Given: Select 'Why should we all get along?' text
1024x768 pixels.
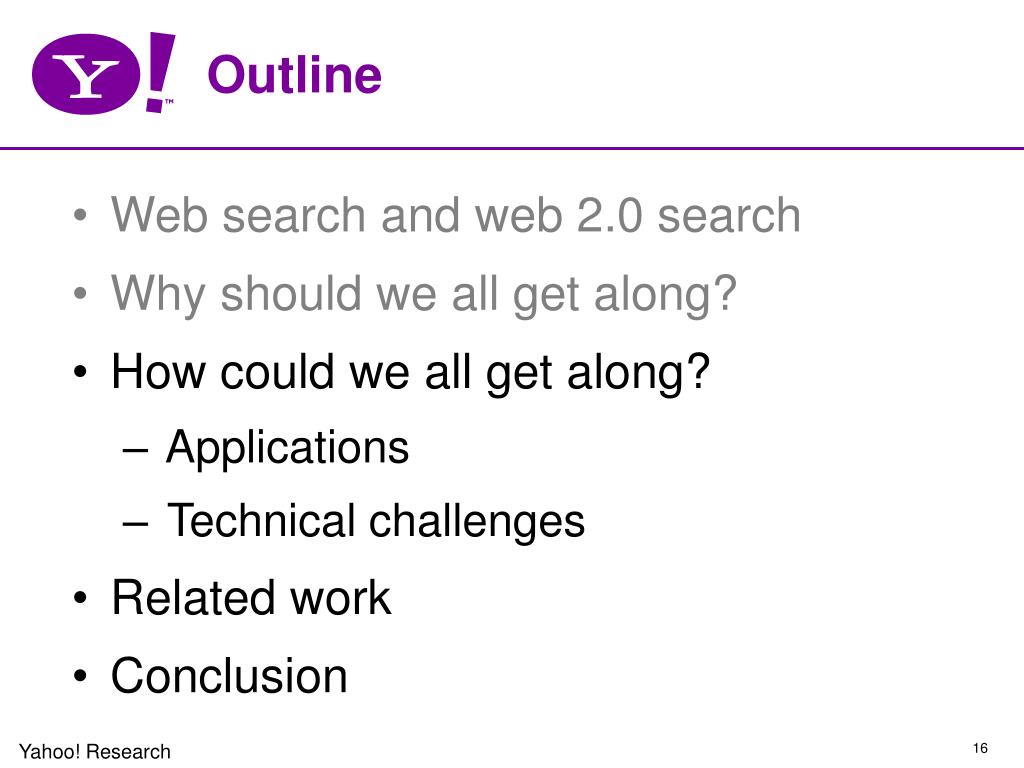Looking at the screenshot, I should click(424, 295).
